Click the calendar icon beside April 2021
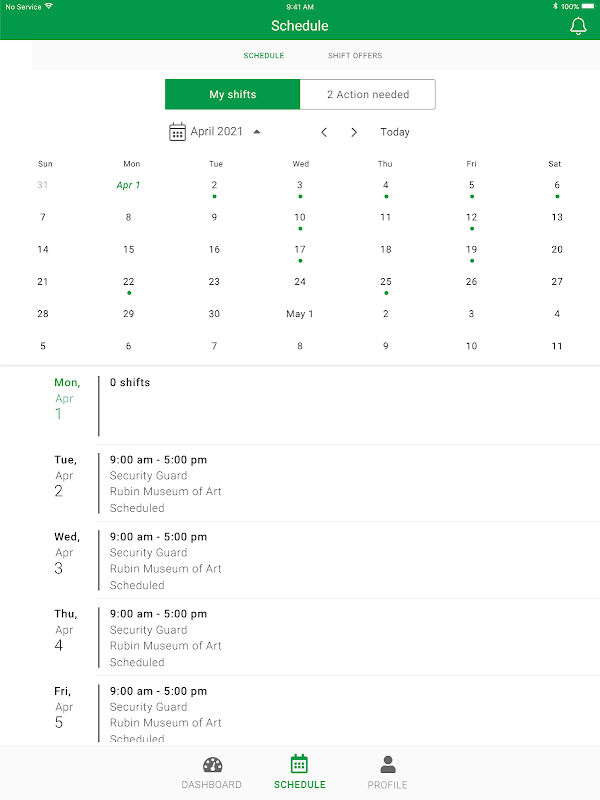The width and height of the screenshot is (600, 800). coord(177,132)
